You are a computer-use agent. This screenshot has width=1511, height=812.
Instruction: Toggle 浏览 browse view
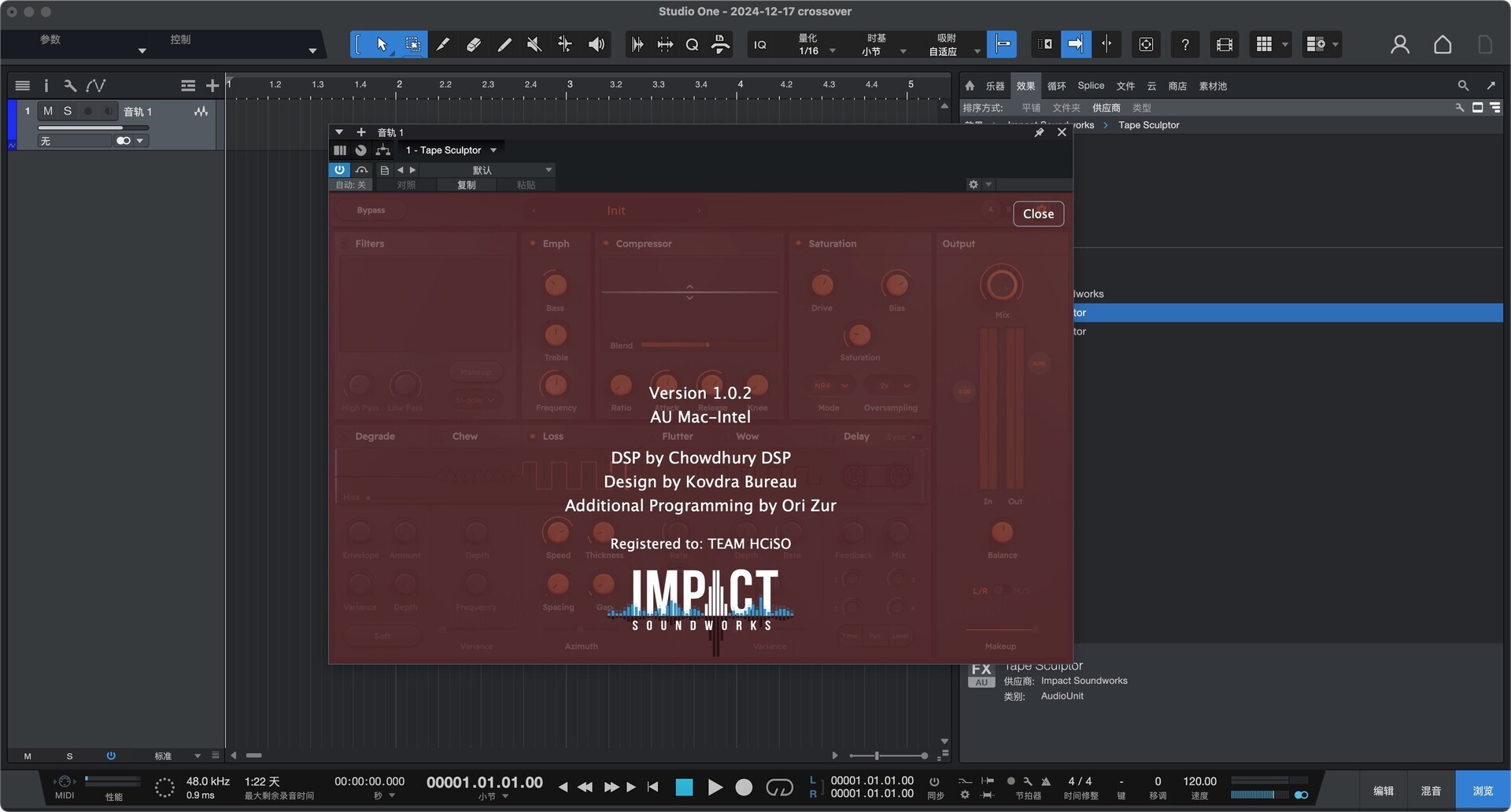pos(1483,791)
